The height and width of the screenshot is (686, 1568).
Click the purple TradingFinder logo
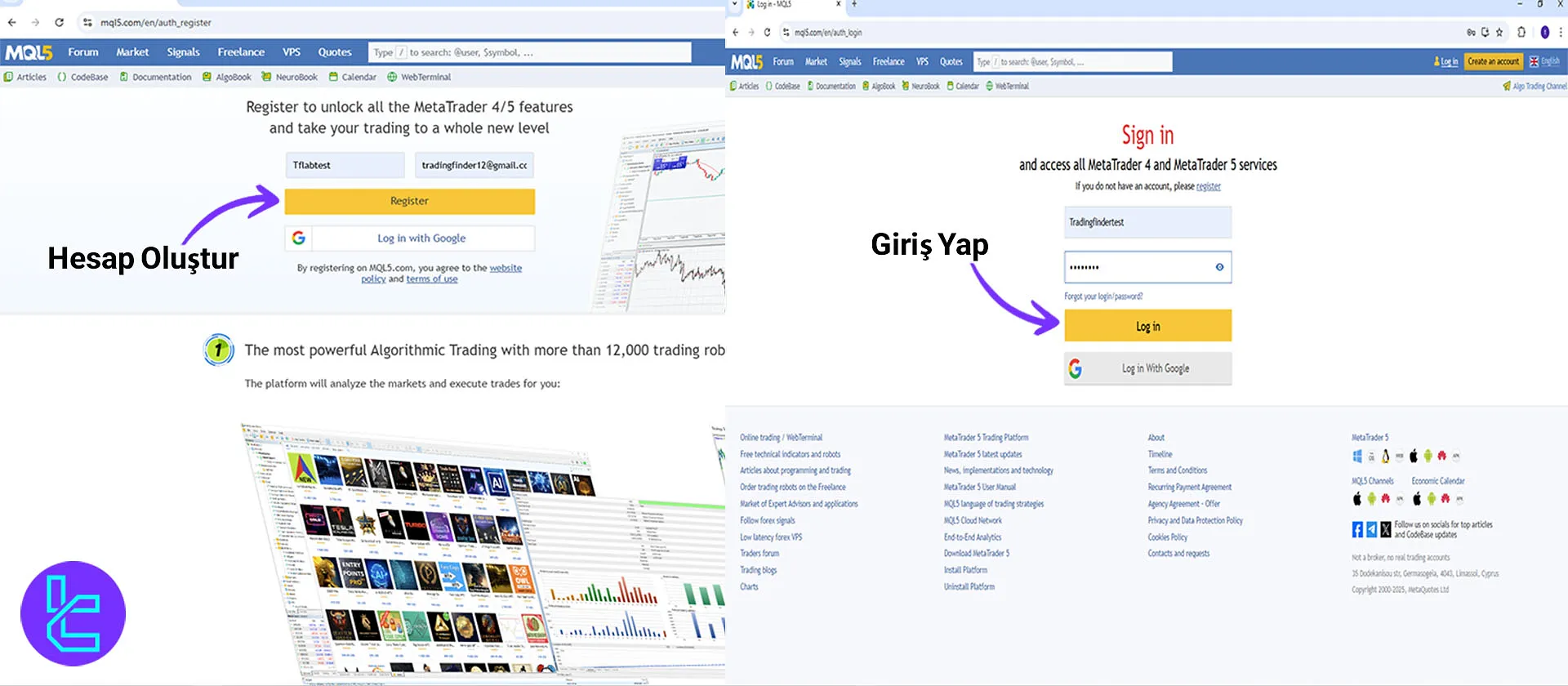point(73,613)
